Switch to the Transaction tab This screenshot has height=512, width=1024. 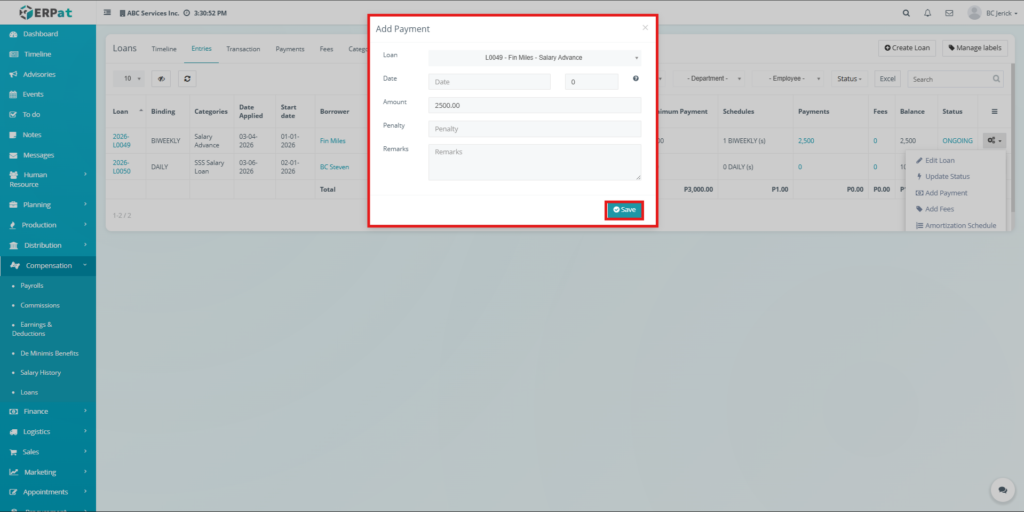[x=243, y=49]
